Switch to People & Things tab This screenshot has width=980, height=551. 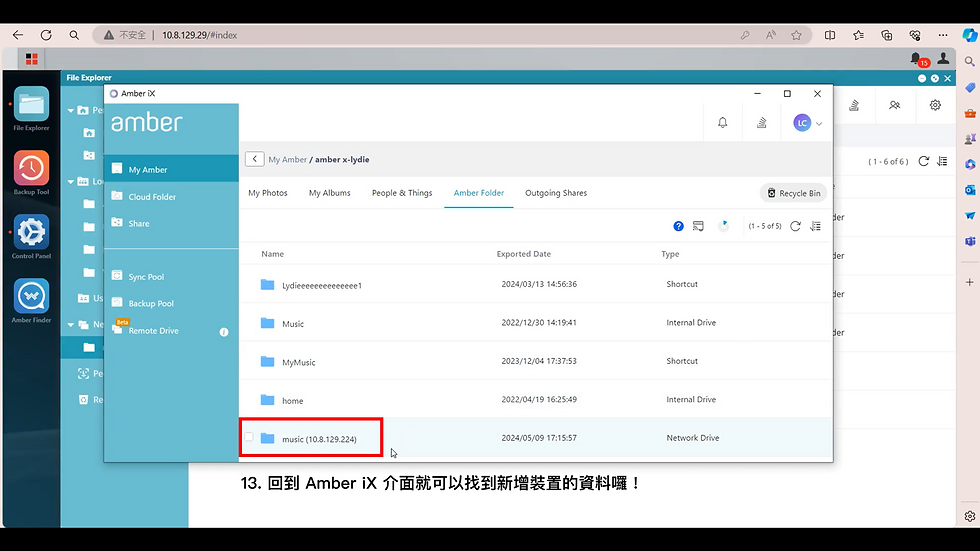(402, 193)
